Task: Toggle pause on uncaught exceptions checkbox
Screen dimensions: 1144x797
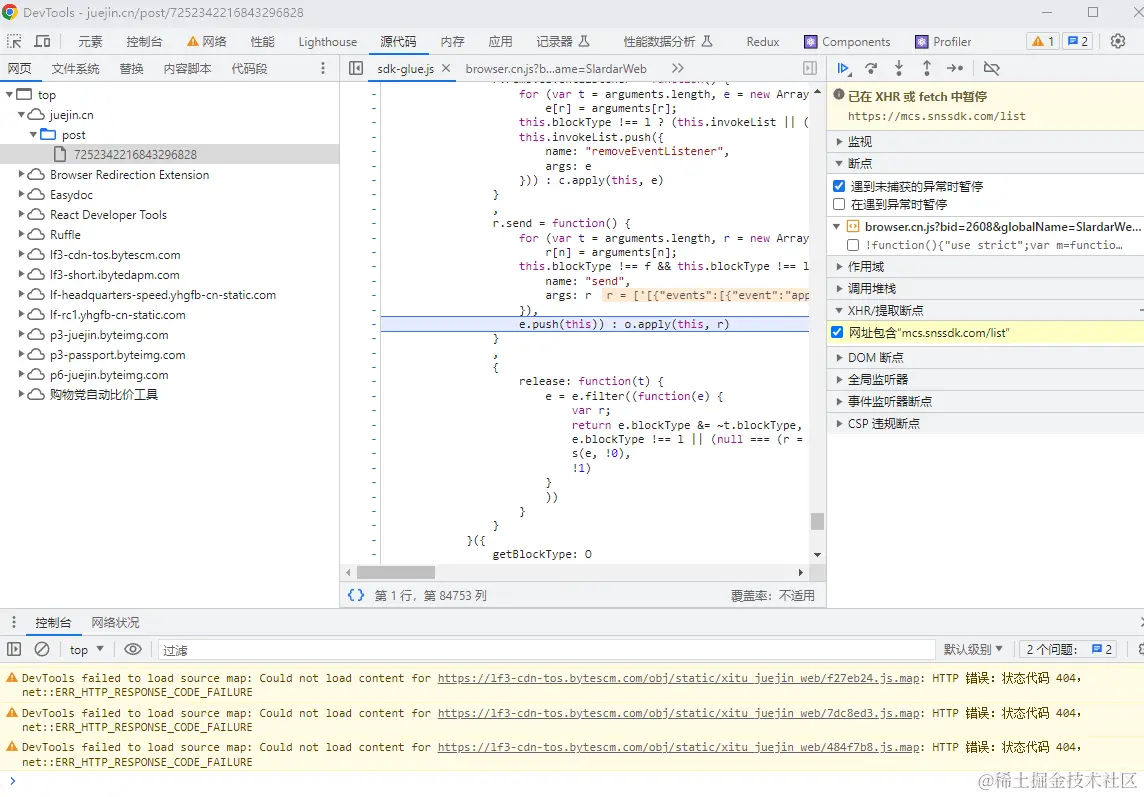Action: 839,186
